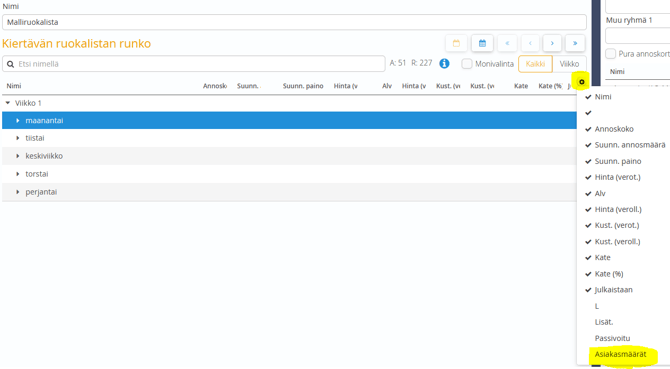
Task: Select the Viikko 1 row label
Action: click(x=28, y=103)
